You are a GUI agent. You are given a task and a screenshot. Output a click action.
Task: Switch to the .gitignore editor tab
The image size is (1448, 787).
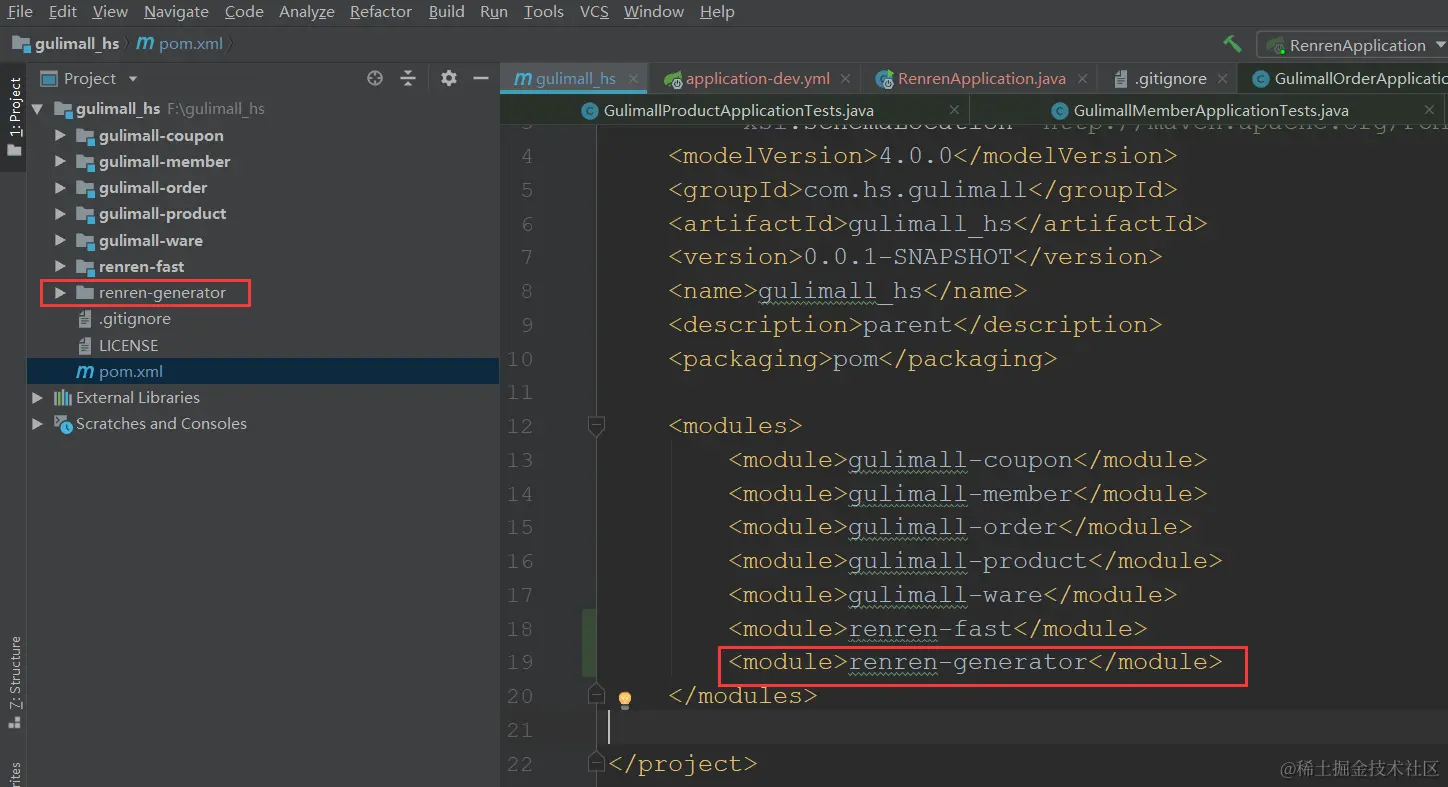coord(1170,78)
